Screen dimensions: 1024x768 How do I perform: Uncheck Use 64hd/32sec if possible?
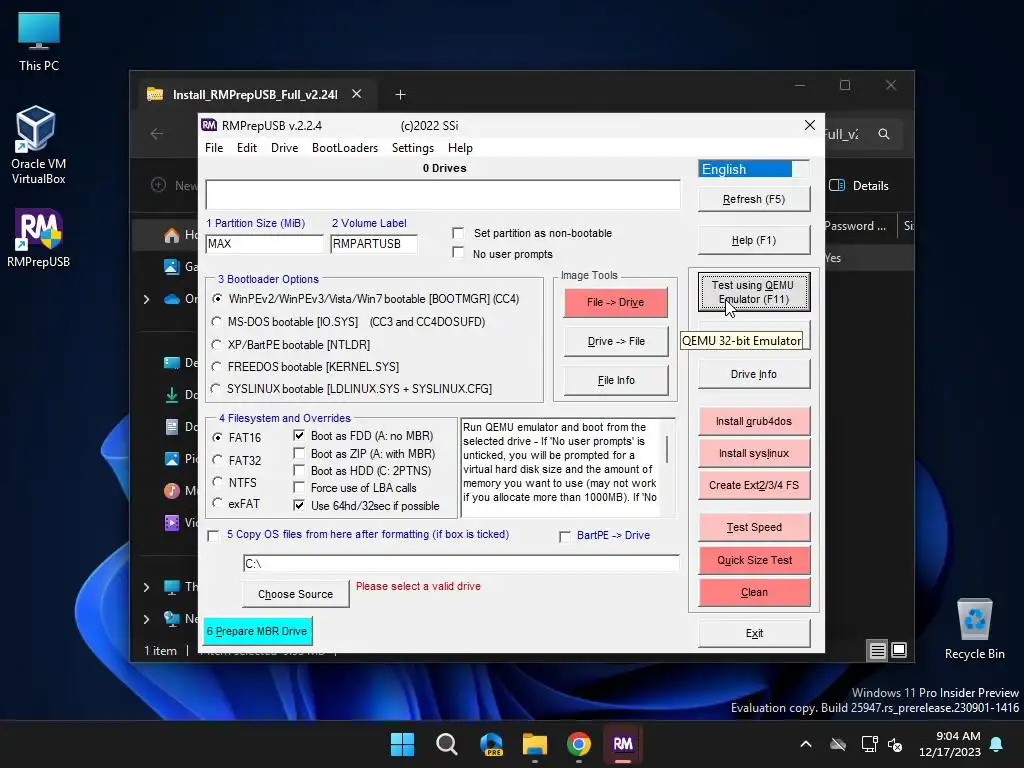pyautogui.click(x=299, y=505)
